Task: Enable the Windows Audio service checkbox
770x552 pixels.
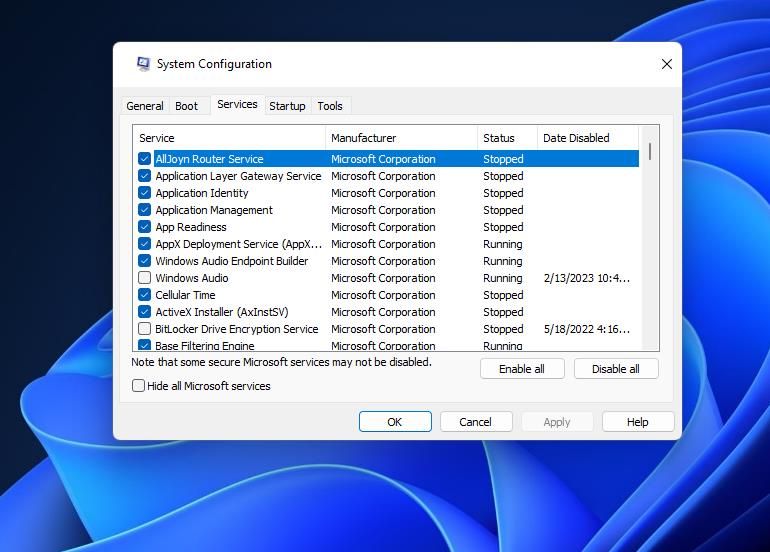Action: coord(144,278)
